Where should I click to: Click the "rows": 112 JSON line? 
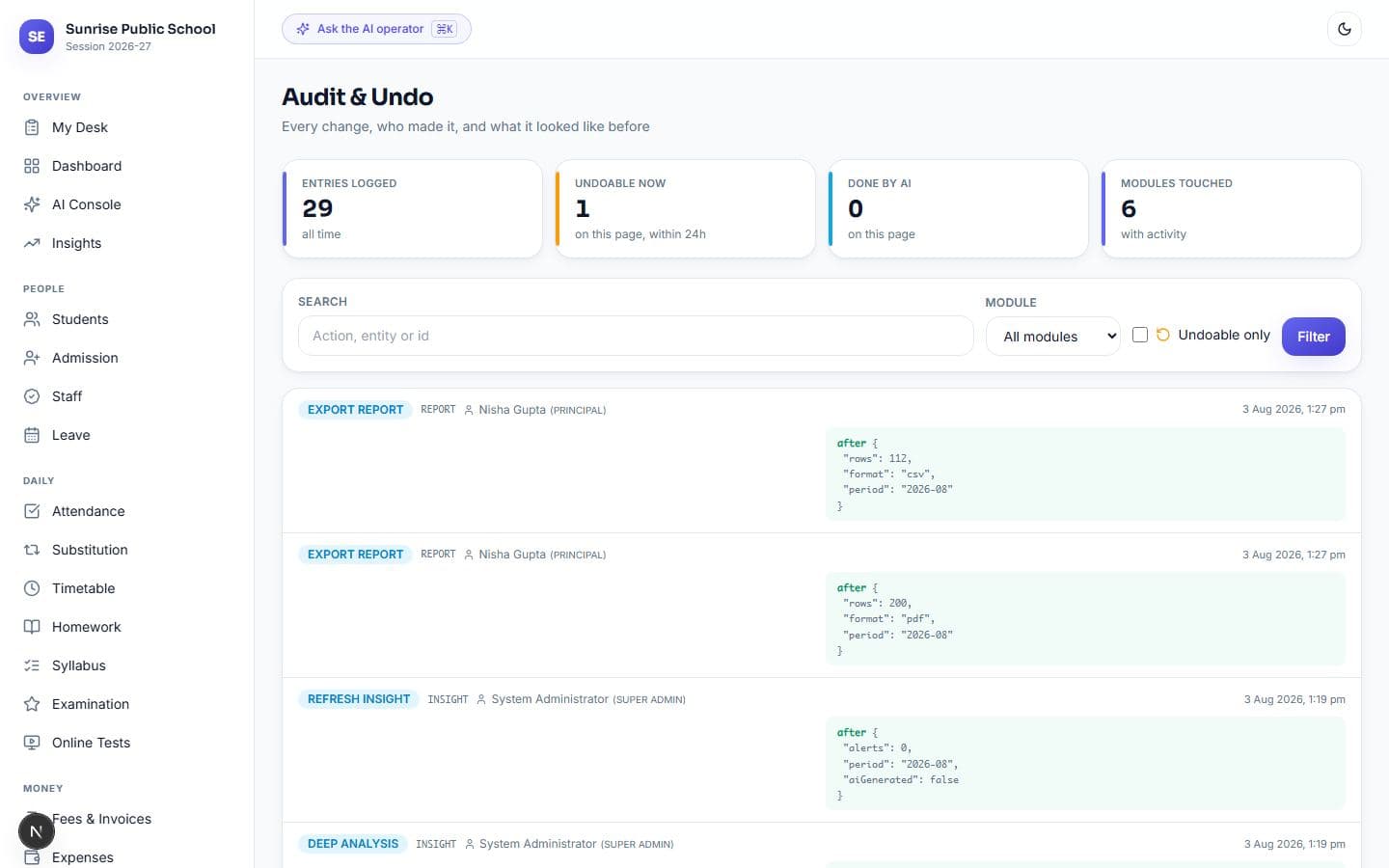click(877, 459)
